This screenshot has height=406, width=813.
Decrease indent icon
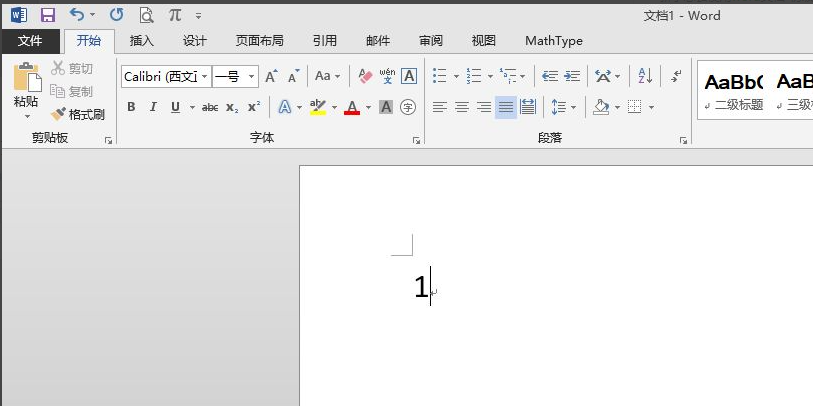click(x=550, y=76)
